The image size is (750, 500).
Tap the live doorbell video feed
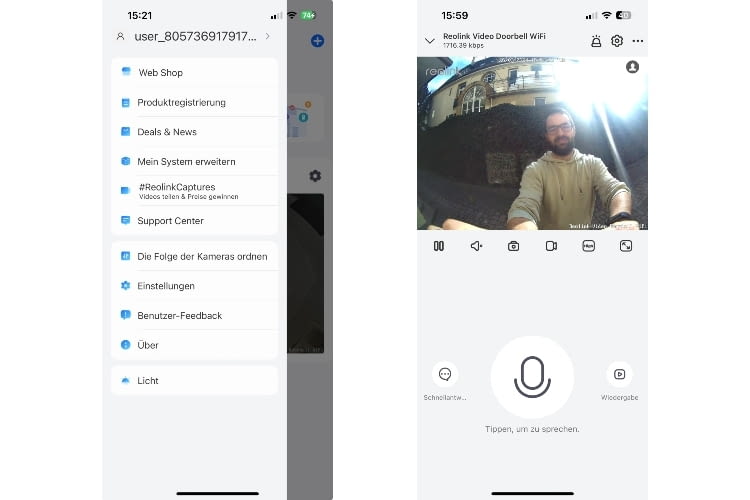pyautogui.click(x=532, y=144)
